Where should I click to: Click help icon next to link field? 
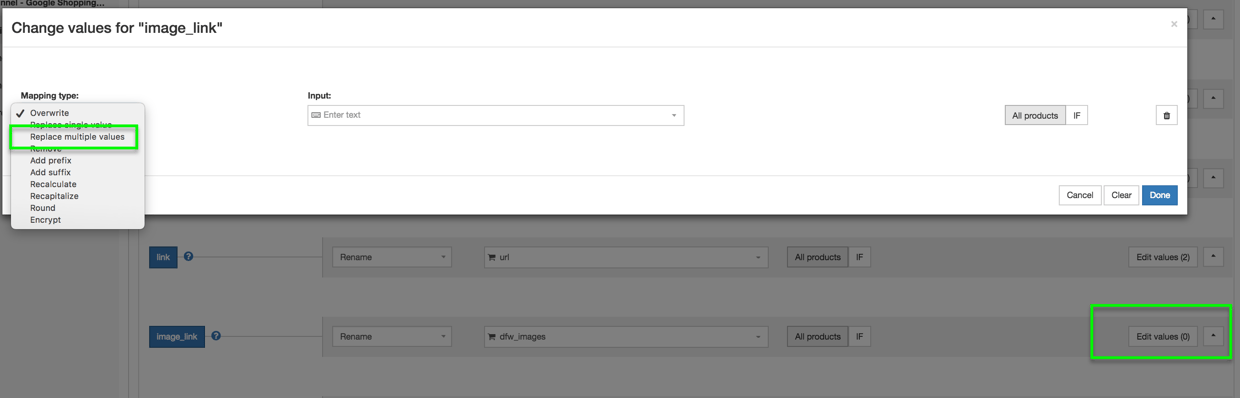pos(188,257)
